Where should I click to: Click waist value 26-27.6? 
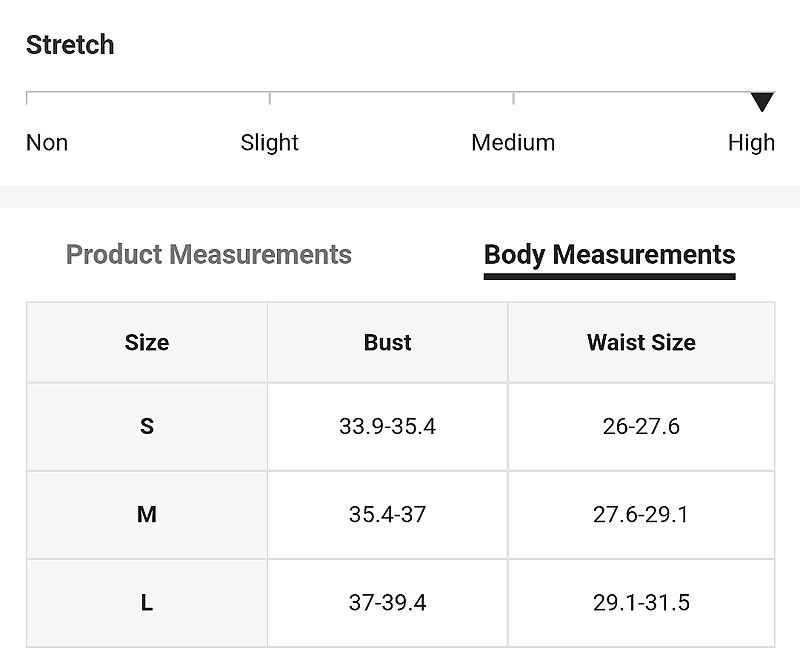click(x=641, y=427)
